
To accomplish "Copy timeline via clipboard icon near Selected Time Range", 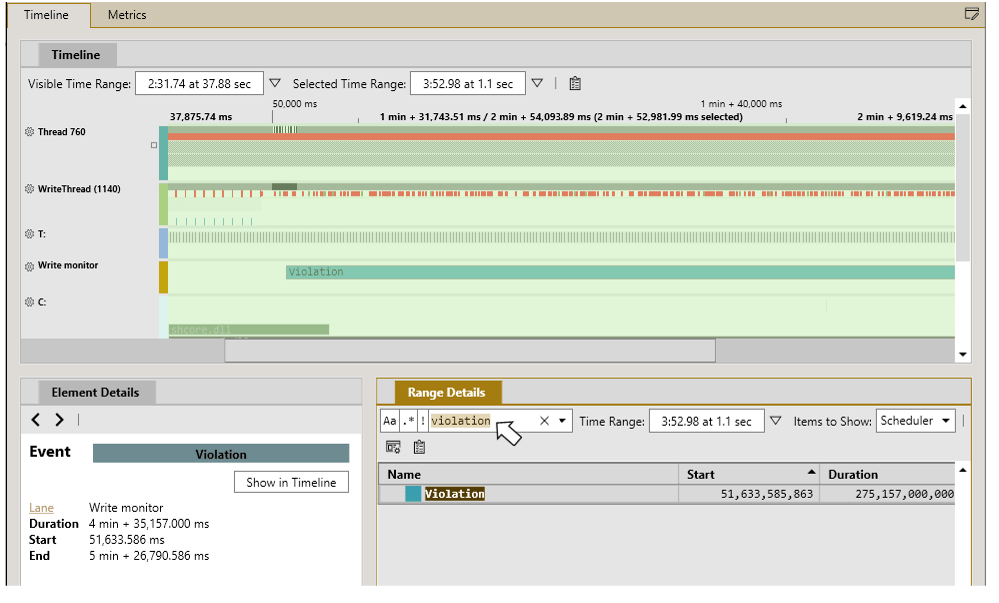I will point(575,84).
